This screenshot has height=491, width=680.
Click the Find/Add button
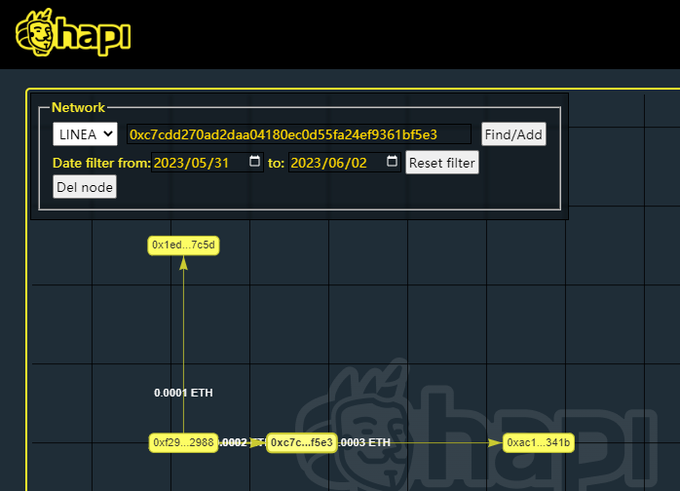513,134
